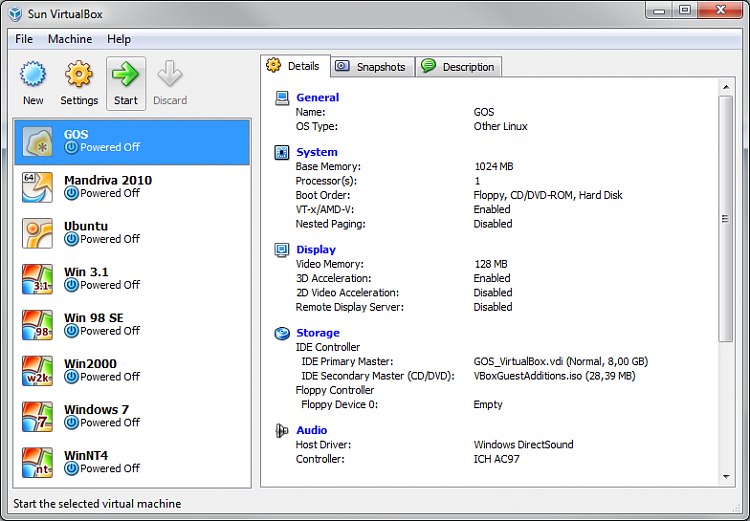Click the 'IDE Controller' label

point(328,347)
